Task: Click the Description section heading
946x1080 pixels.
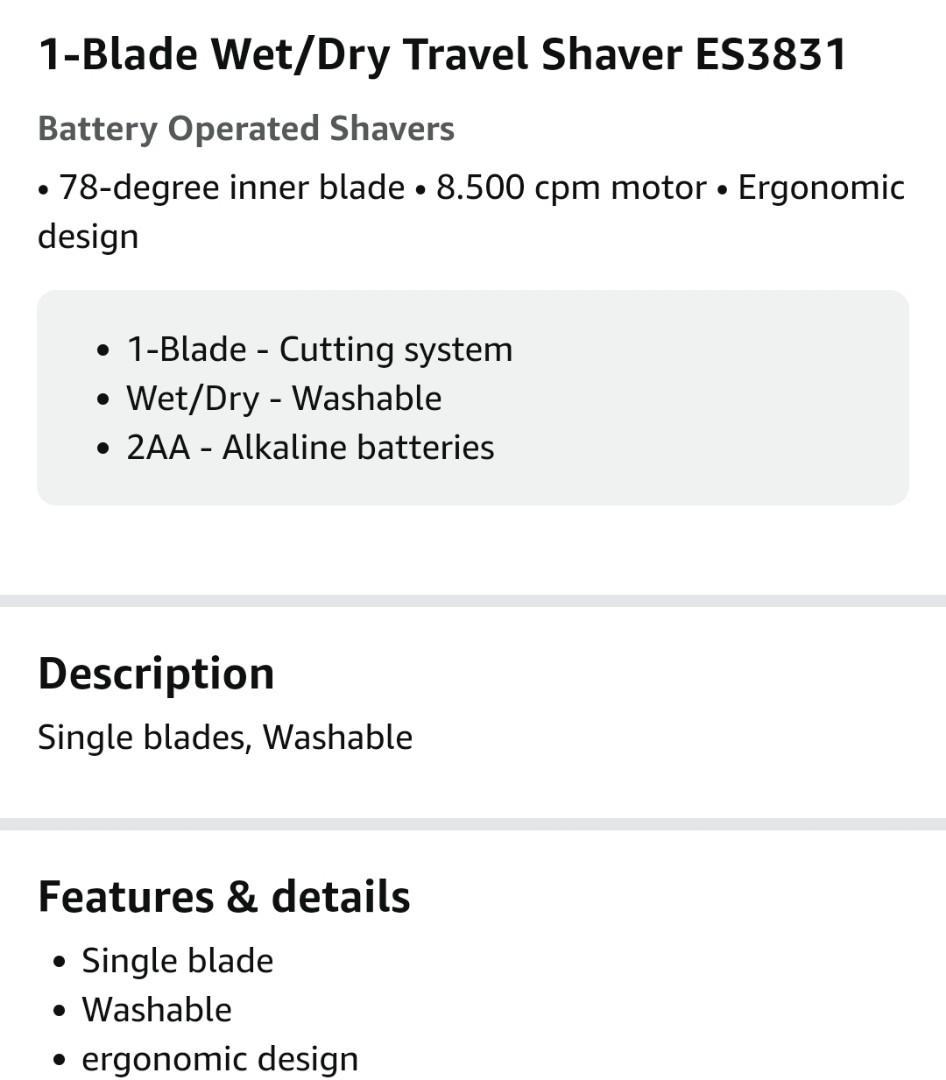Action: click(156, 674)
